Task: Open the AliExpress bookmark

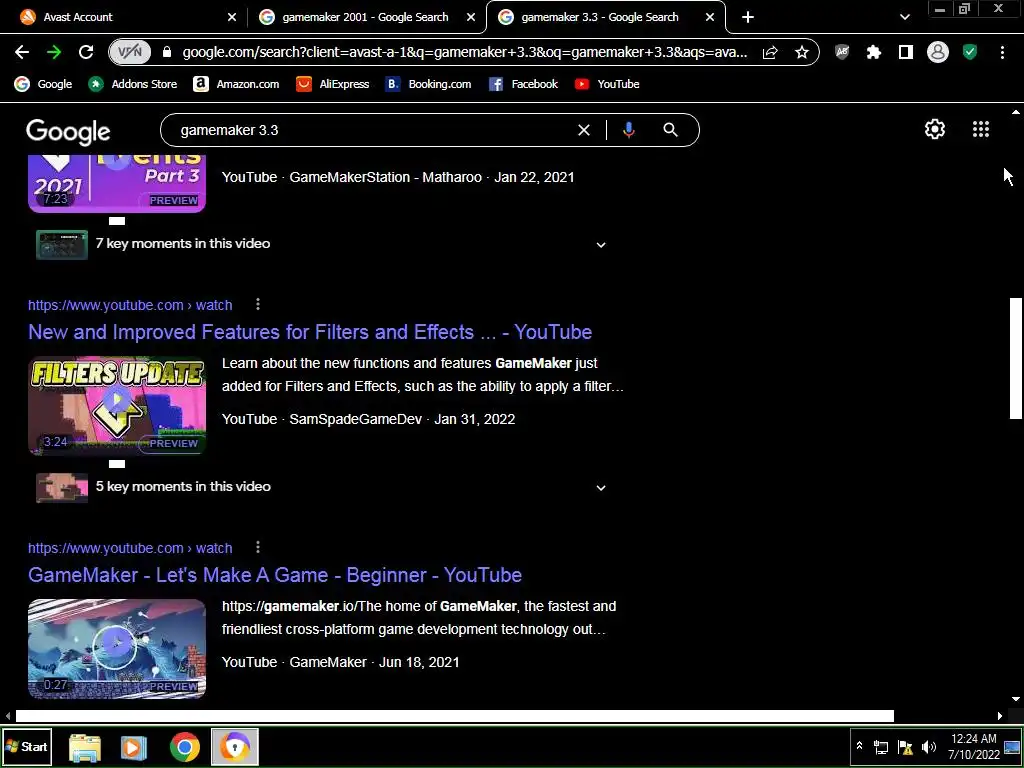Action: click(332, 84)
